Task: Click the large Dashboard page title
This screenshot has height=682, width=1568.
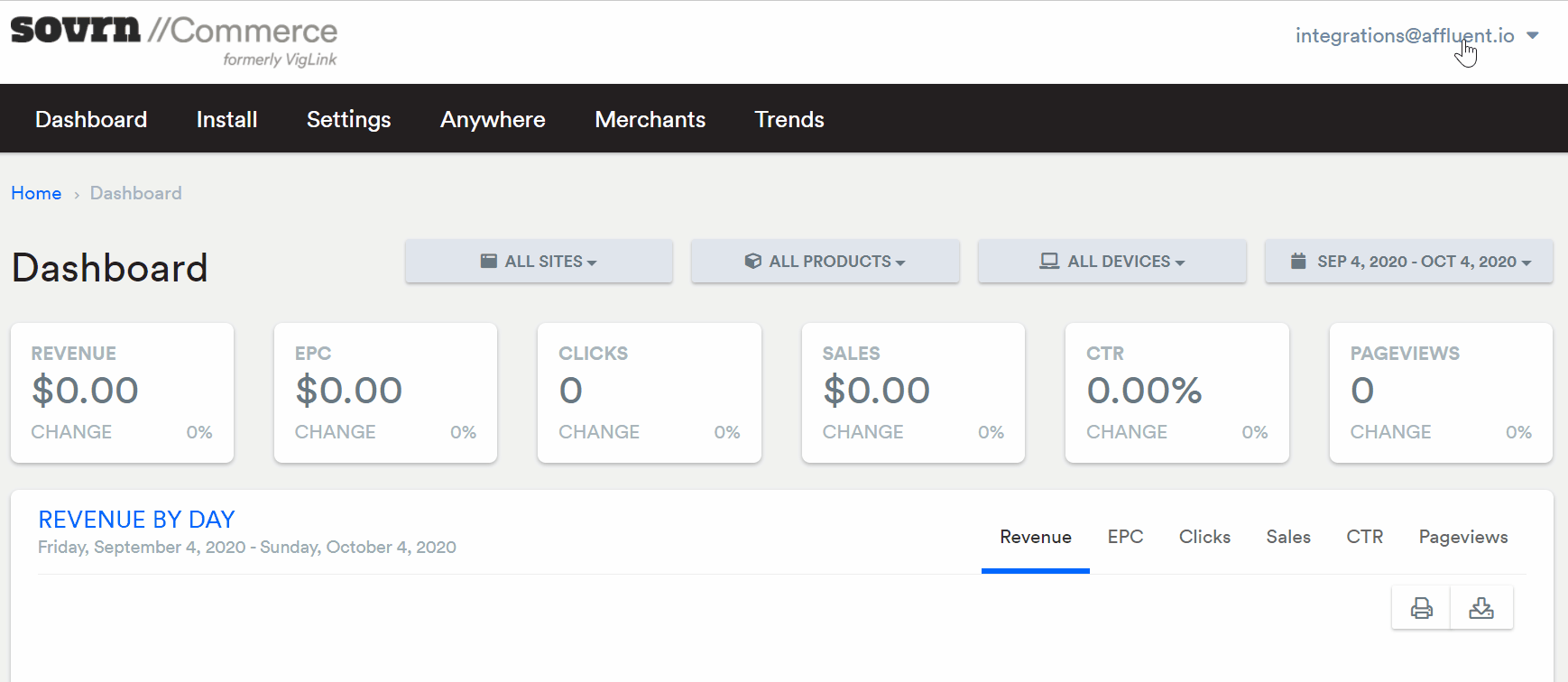Action: point(110,268)
